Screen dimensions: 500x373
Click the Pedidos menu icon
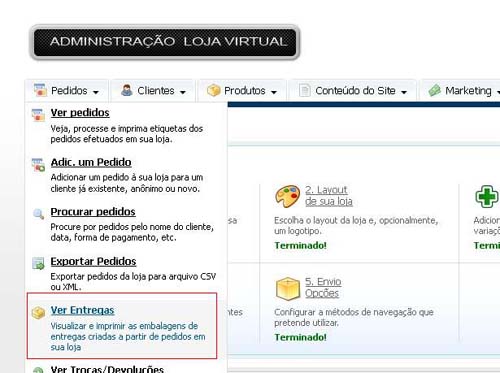40,90
